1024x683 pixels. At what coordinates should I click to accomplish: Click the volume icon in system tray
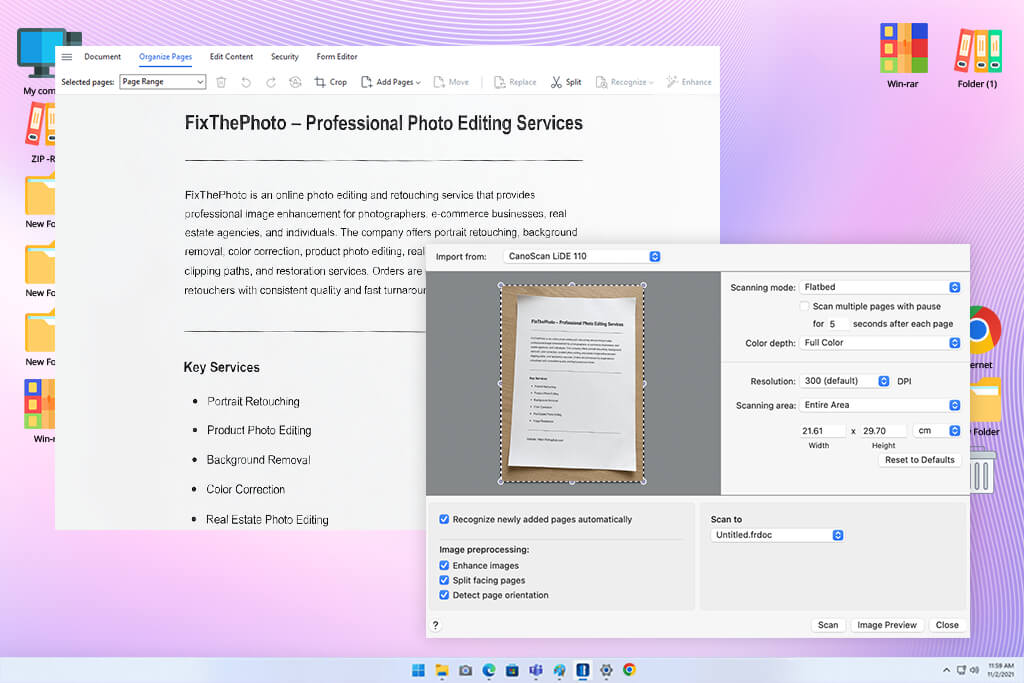coord(974,670)
